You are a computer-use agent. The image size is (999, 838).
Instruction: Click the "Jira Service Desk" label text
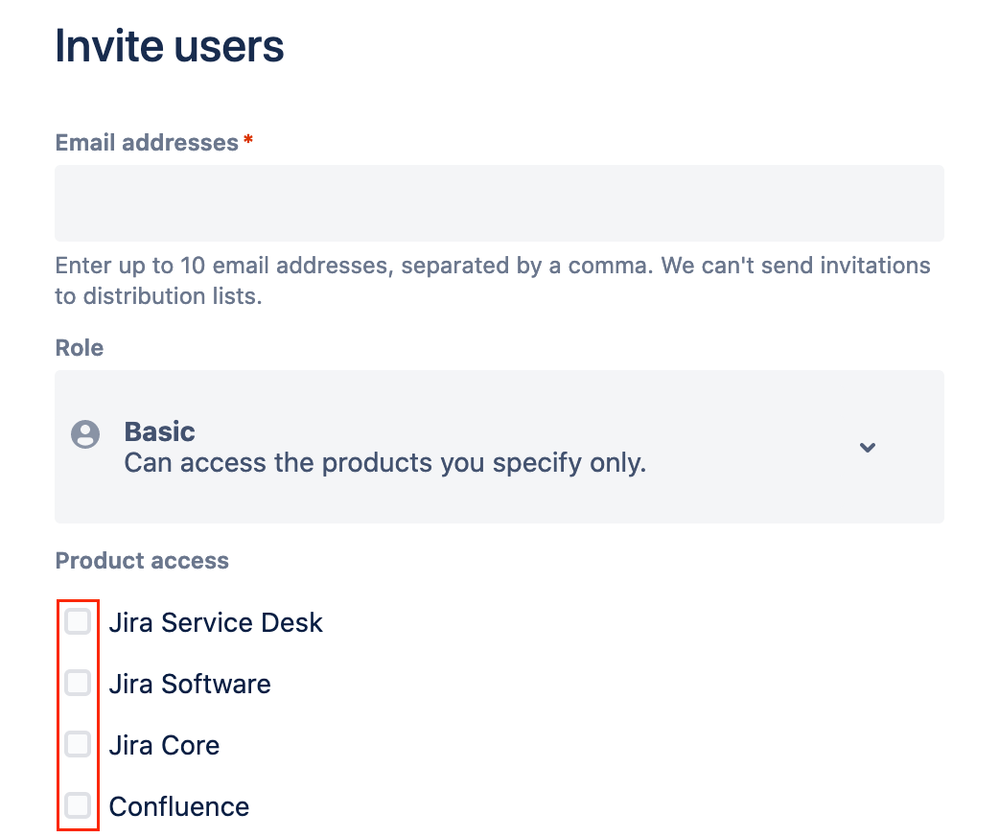[215, 623]
